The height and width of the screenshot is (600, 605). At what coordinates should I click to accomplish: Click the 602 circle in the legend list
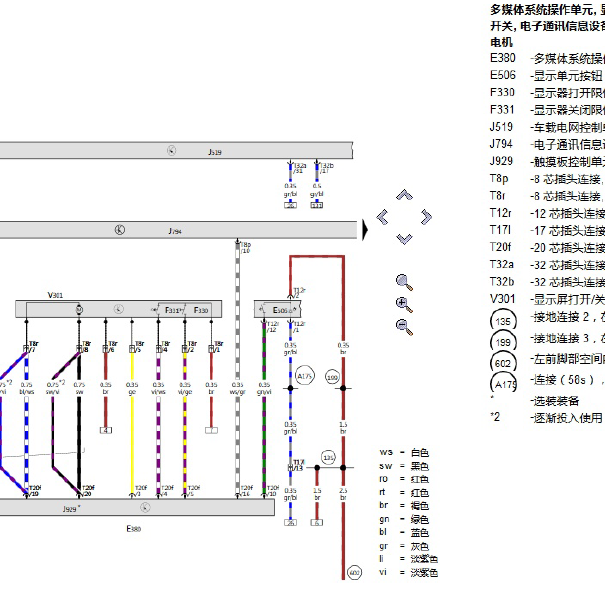[503, 363]
